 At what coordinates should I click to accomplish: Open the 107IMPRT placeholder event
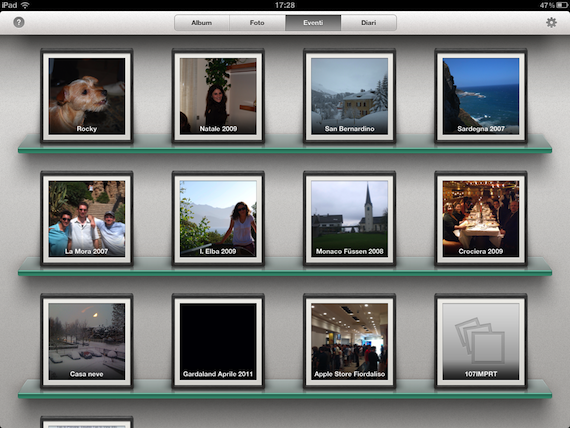[x=481, y=341]
